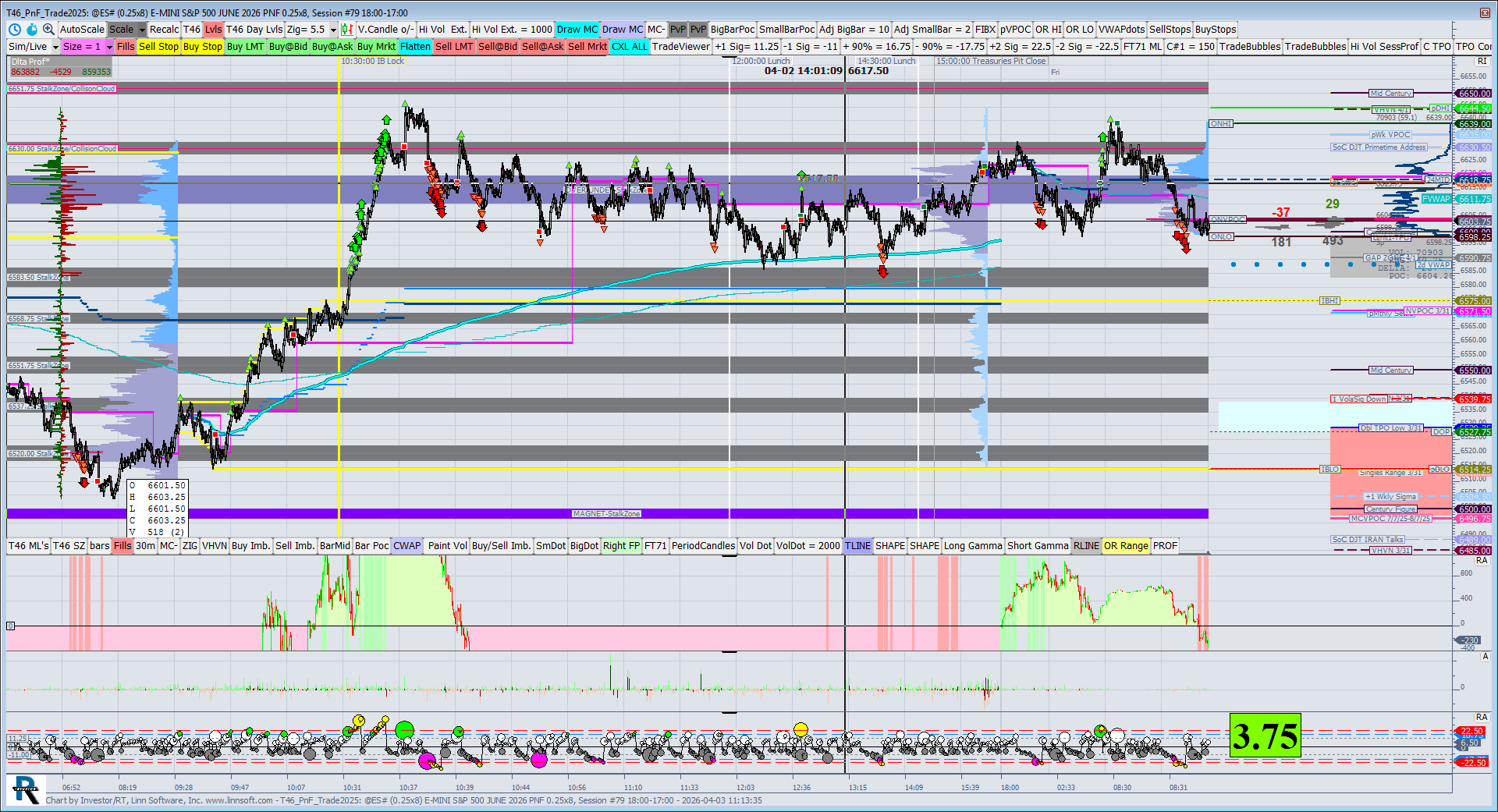Click the candlestick chart type icon
The image size is (1498, 812).
[x=347, y=30]
